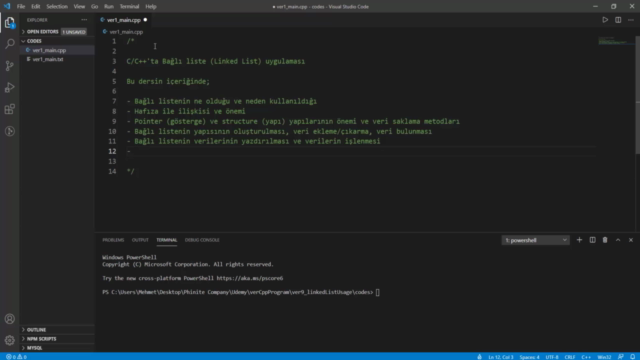The height and width of the screenshot is (360, 640).
Task: Click the VS Code logo icon
Action: click(7, 6)
